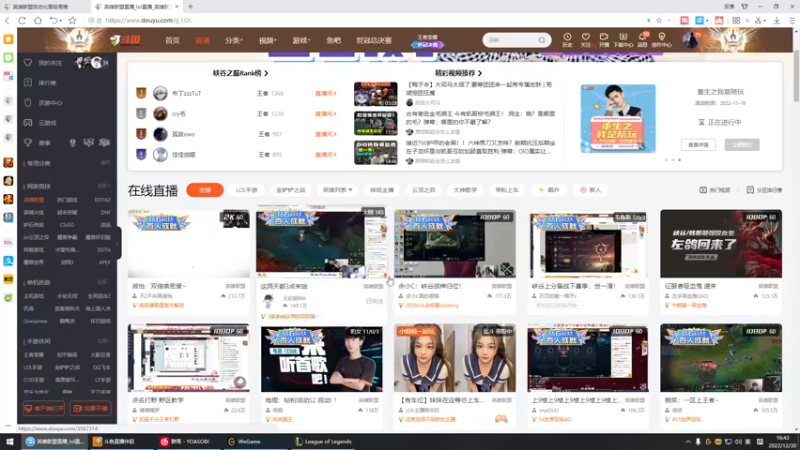Open the 左鸽回来了 stream thumbnail
800x450 pixels.
click(x=721, y=243)
